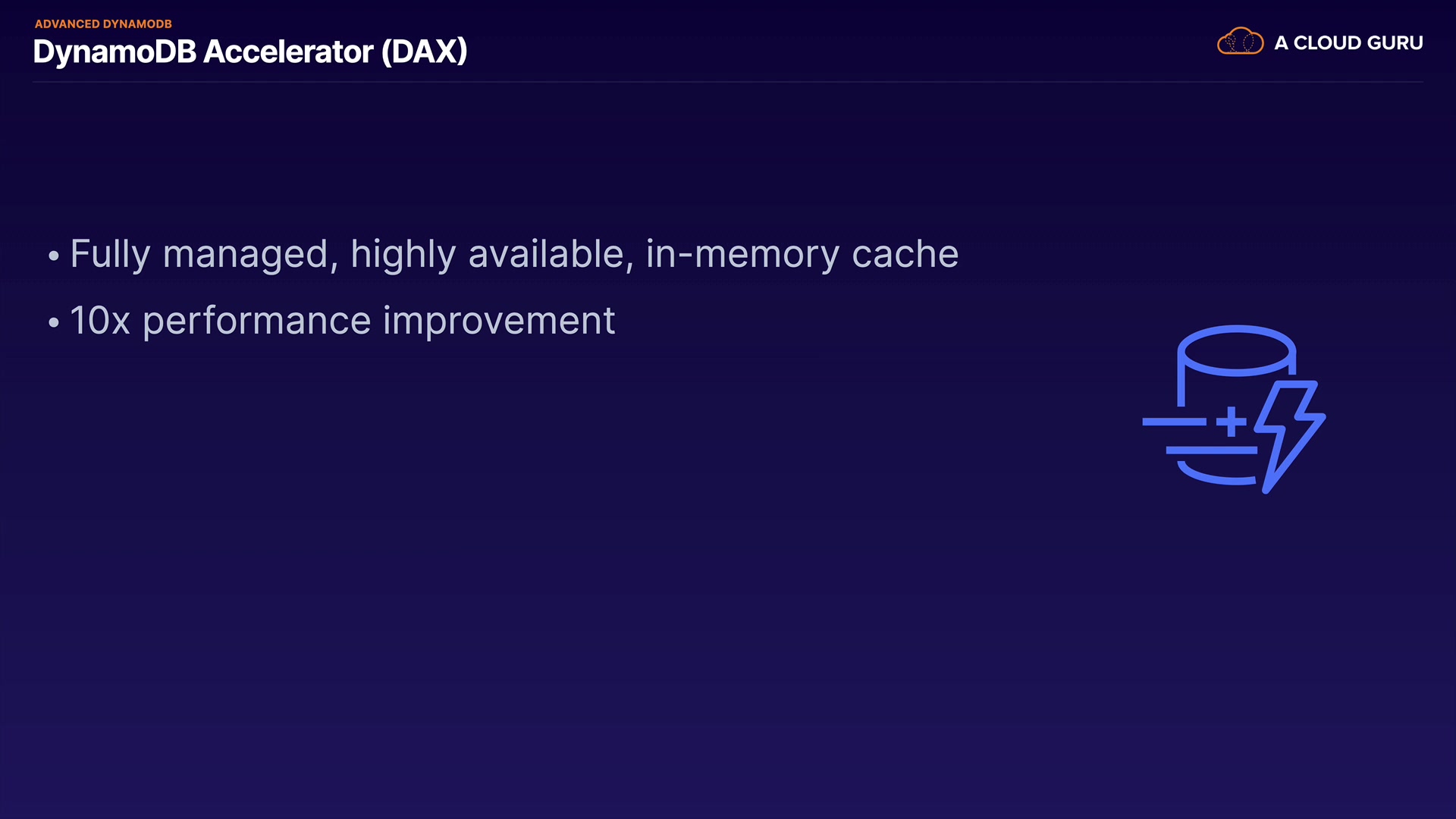Click bullet dot before 'Fully managed'
The width and height of the screenshot is (1456, 819).
tap(53, 256)
